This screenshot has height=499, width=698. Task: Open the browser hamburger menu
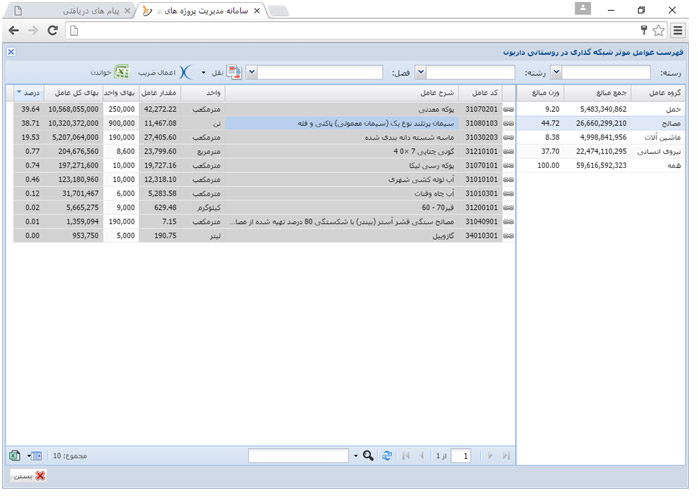click(x=679, y=30)
